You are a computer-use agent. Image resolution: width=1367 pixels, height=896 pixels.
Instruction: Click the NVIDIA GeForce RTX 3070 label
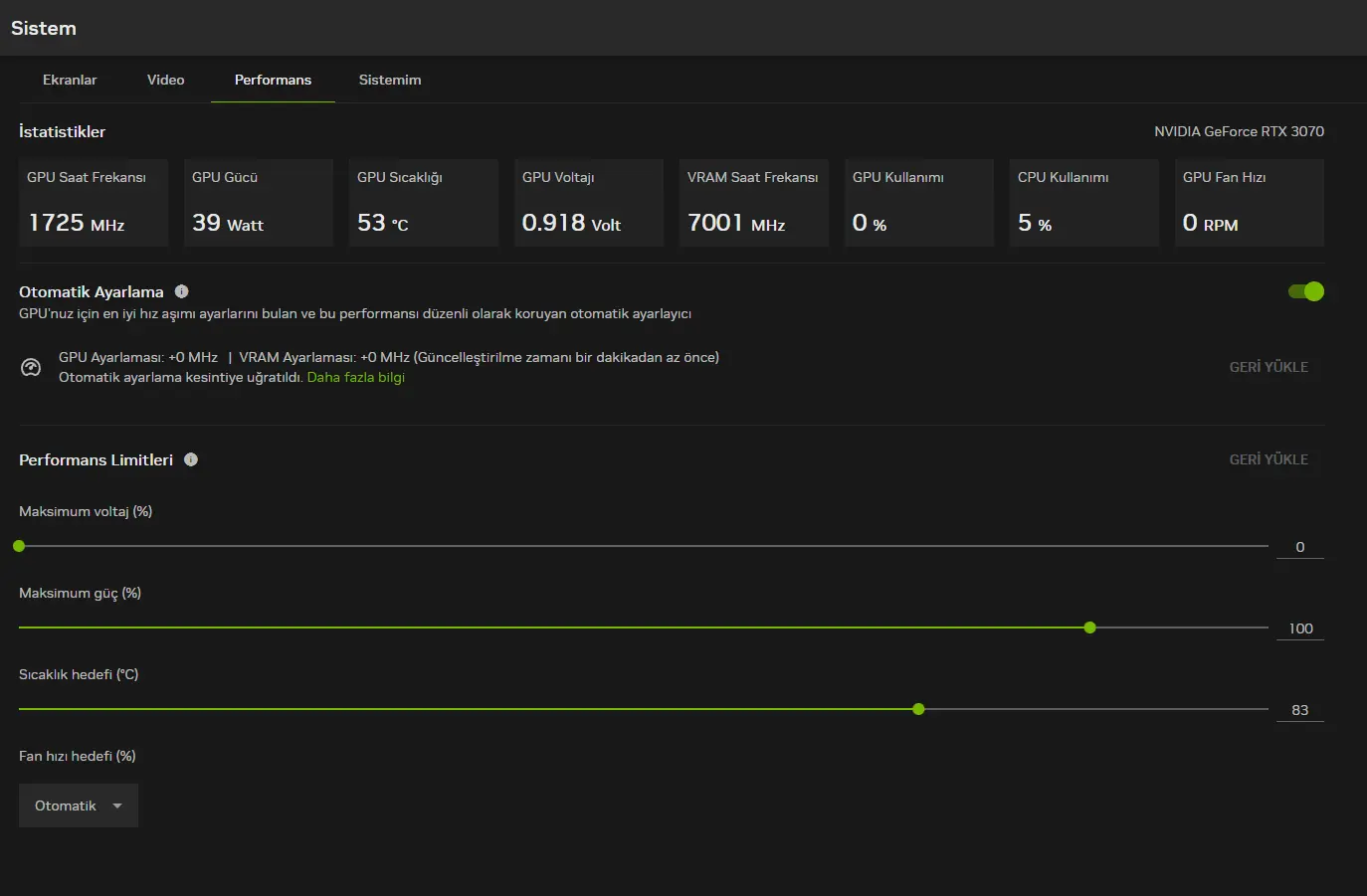[1239, 131]
